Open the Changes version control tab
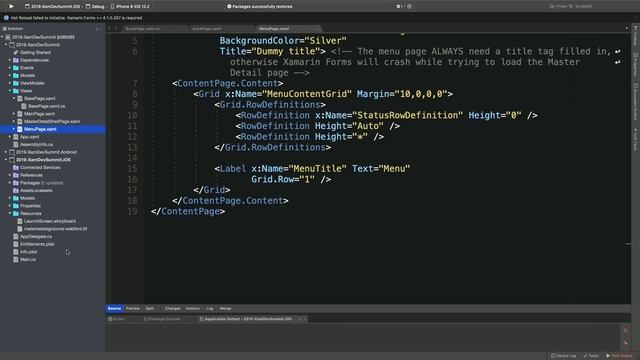The width and height of the screenshot is (640, 360). click(x=173, y=309)
